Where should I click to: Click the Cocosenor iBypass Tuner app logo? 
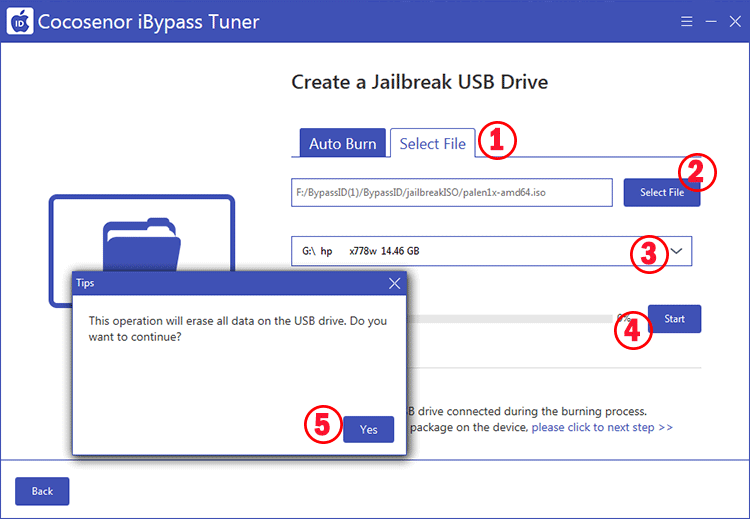(x=20, y=21)
